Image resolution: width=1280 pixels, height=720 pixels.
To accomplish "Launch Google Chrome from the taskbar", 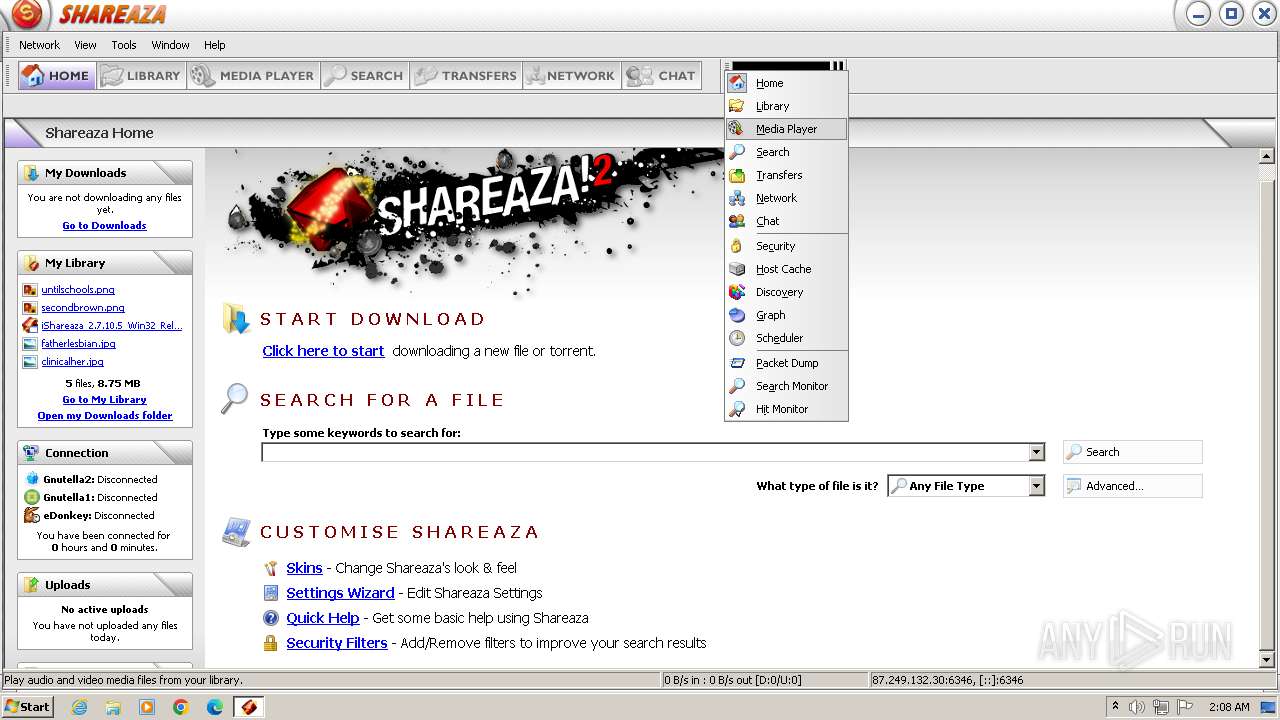I will 180,707.
